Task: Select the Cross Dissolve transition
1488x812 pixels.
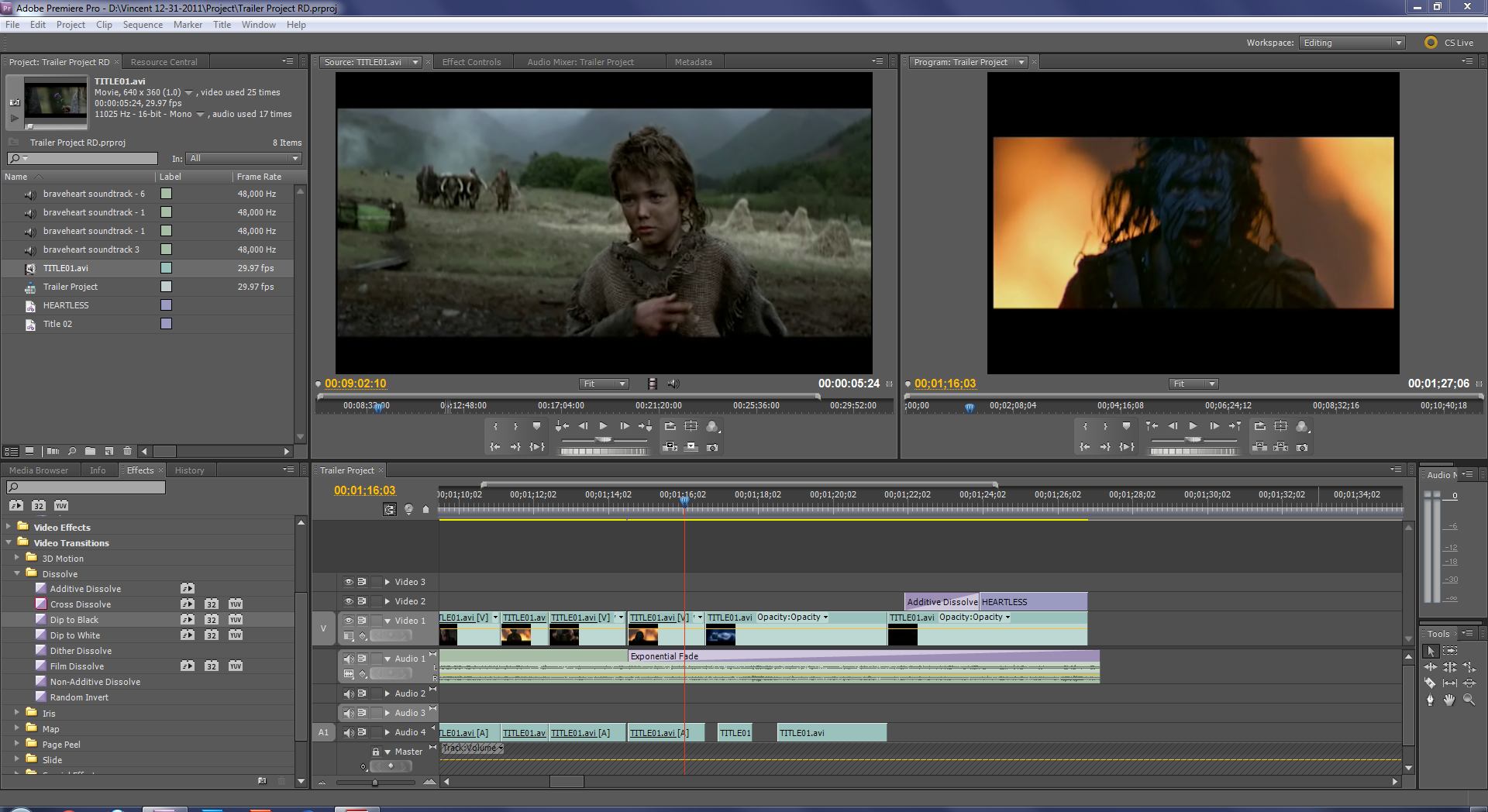Action: 81,604
